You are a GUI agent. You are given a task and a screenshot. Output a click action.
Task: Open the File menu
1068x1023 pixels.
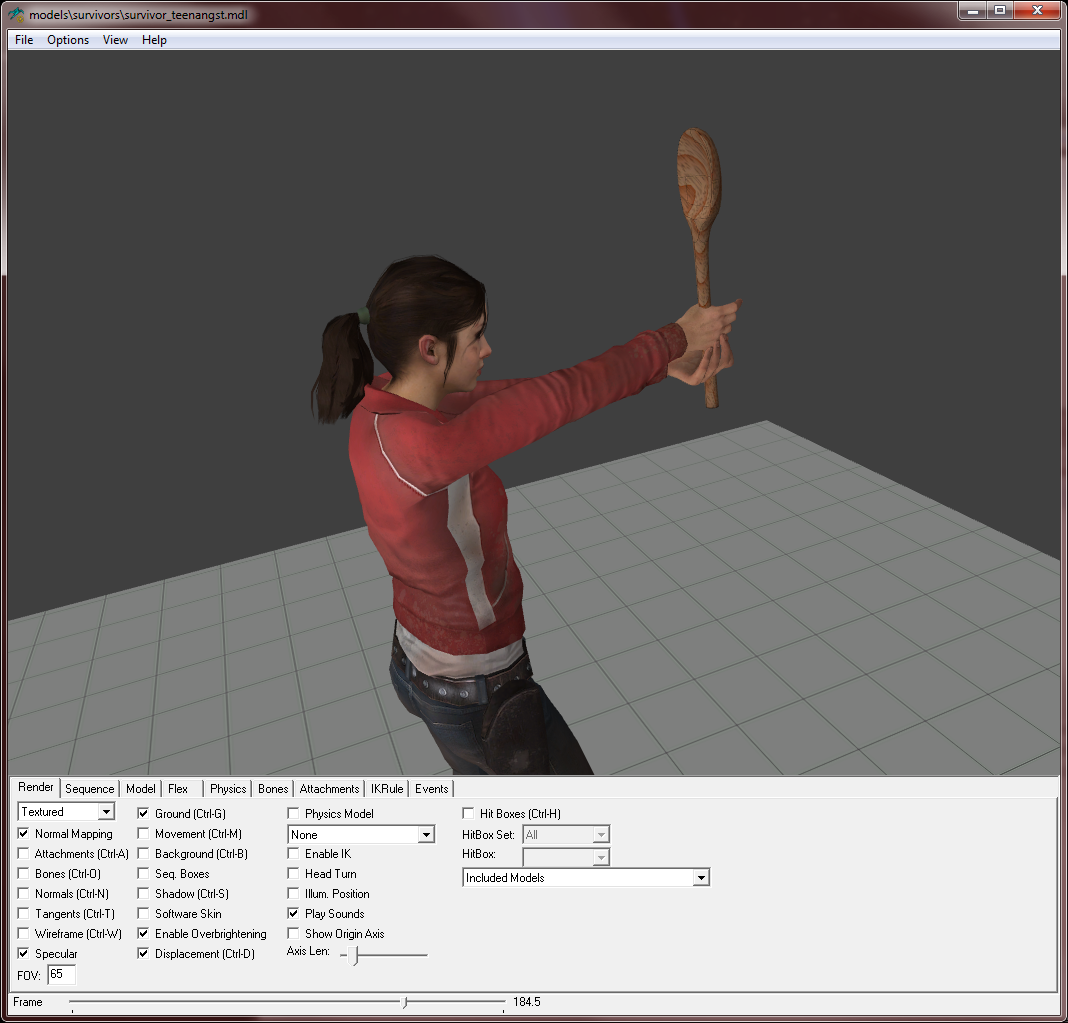coord(24,40)
